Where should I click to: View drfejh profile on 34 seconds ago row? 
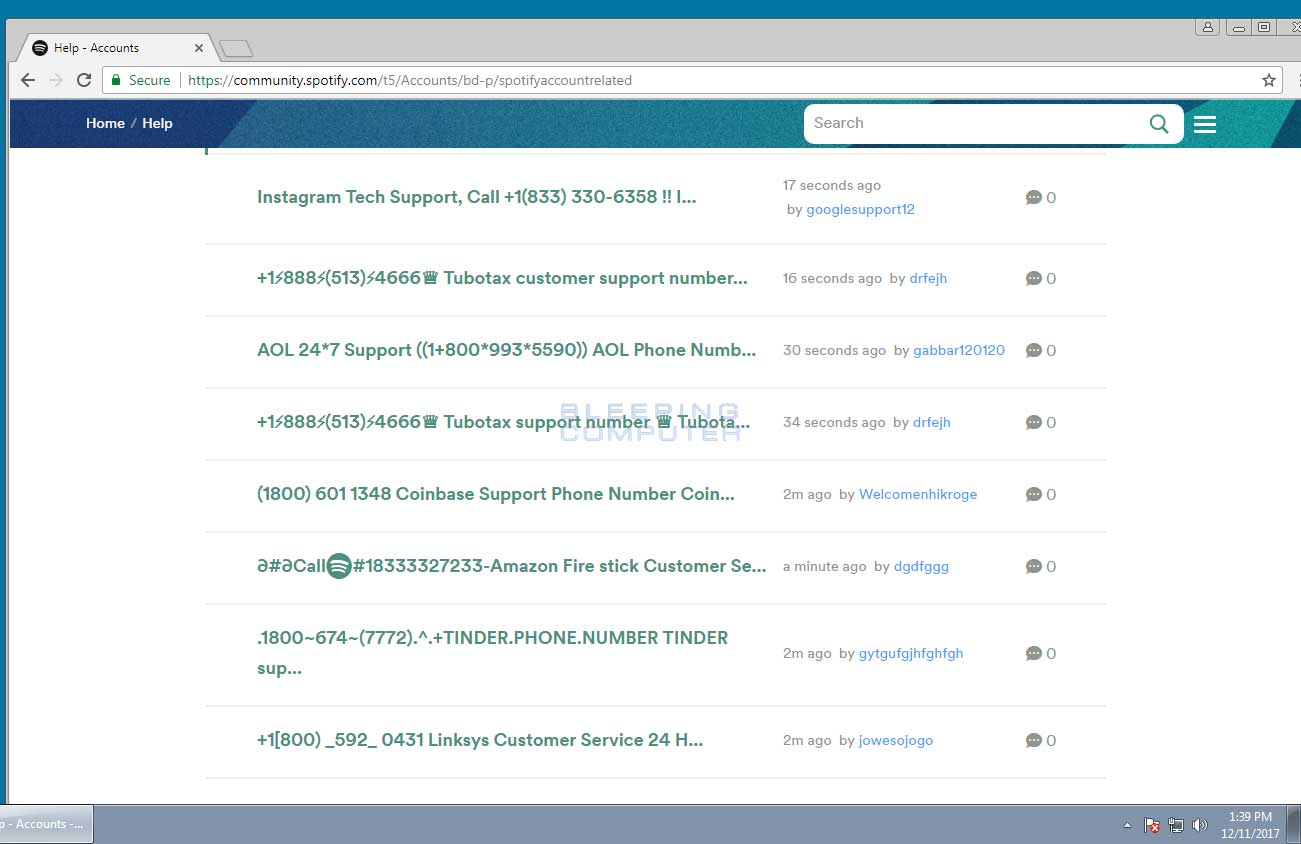point(932,422)
